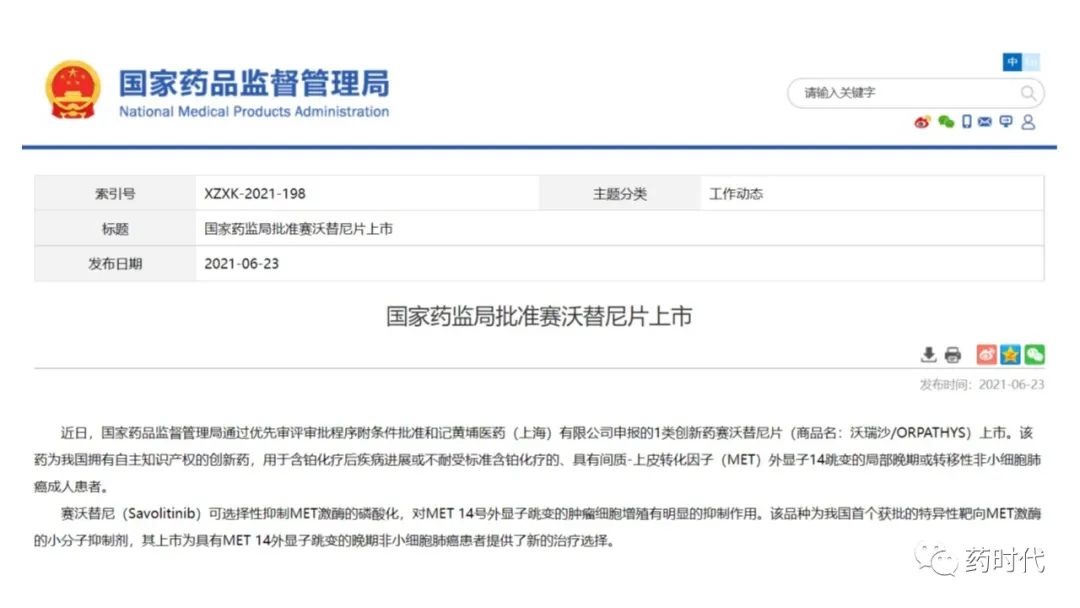Screen dimensions: 1080x608
Task: Download the article via the download icon
Action: click(928, 355)
